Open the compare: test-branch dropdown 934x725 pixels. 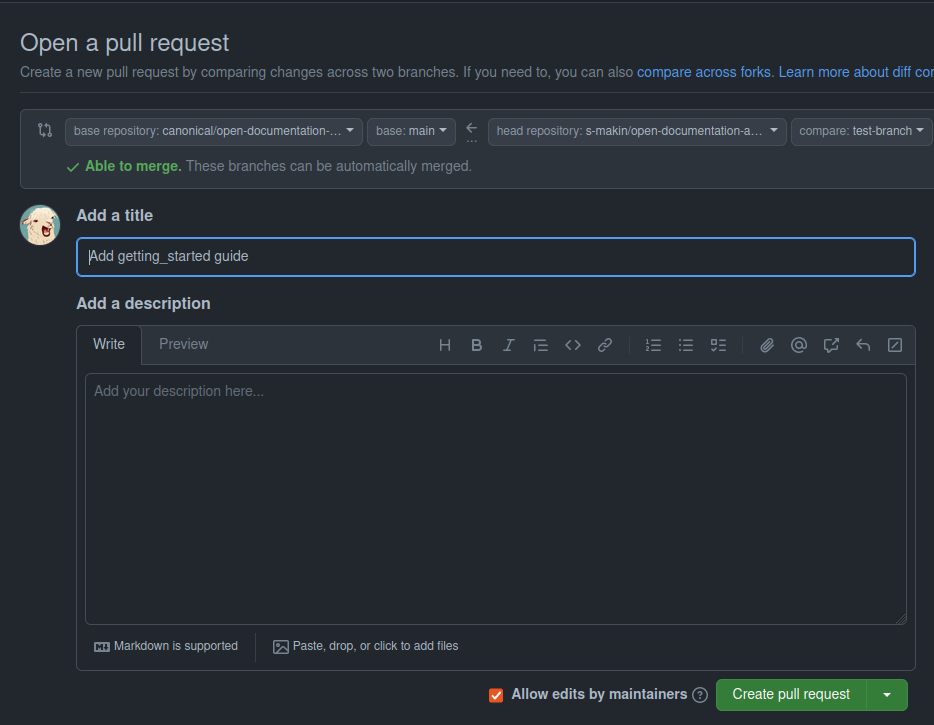861,131
